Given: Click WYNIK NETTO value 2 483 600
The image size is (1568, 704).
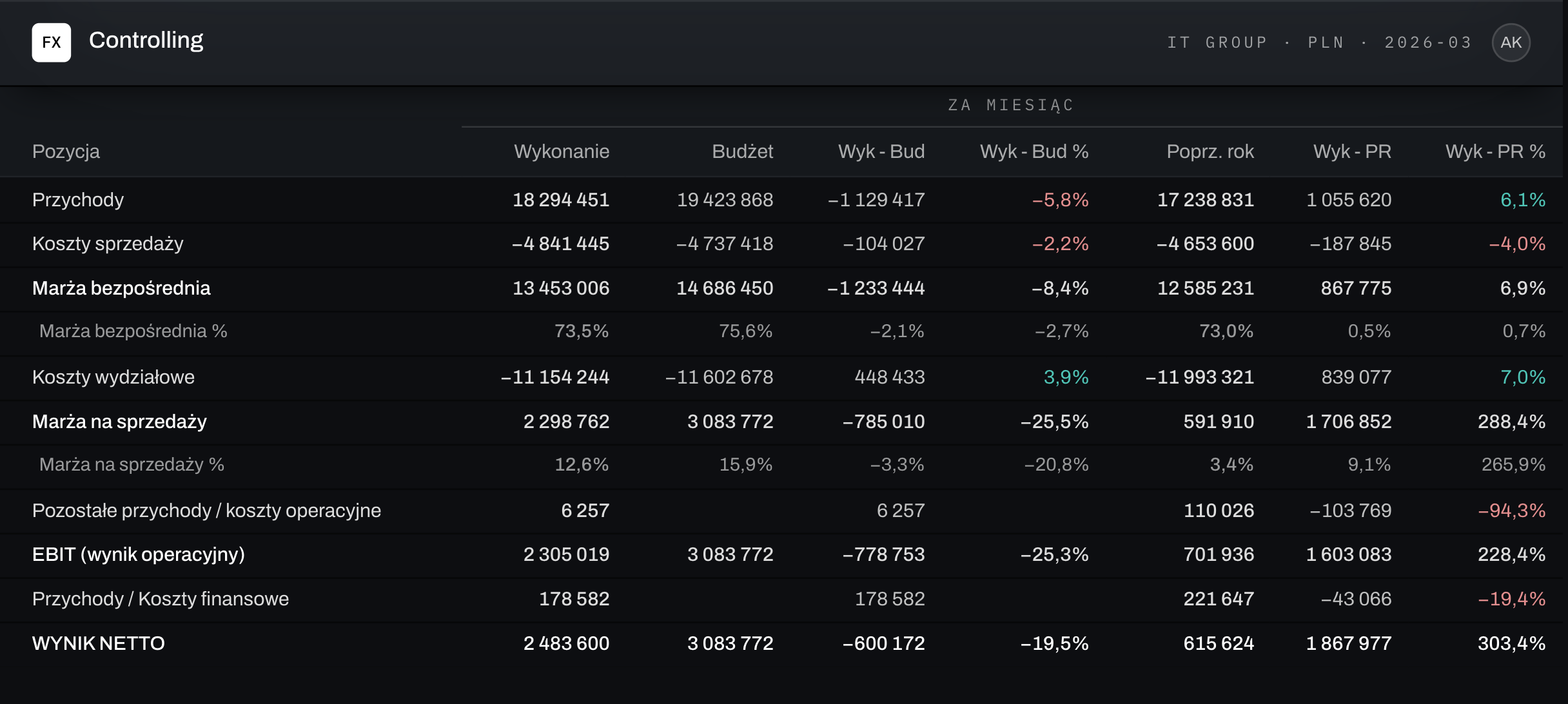Looking at the screenshot, I should 566,643.
